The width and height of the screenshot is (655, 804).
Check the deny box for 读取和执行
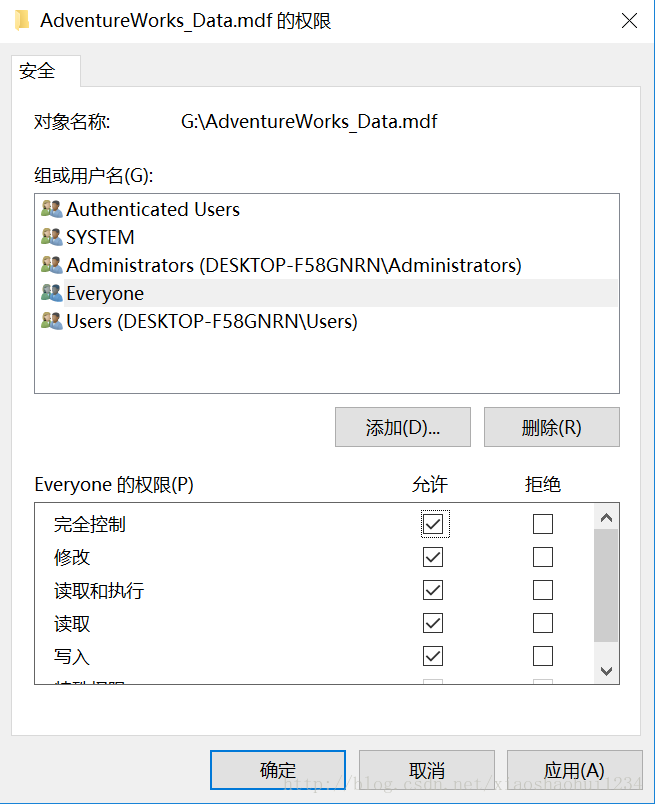tap(543, 590)
